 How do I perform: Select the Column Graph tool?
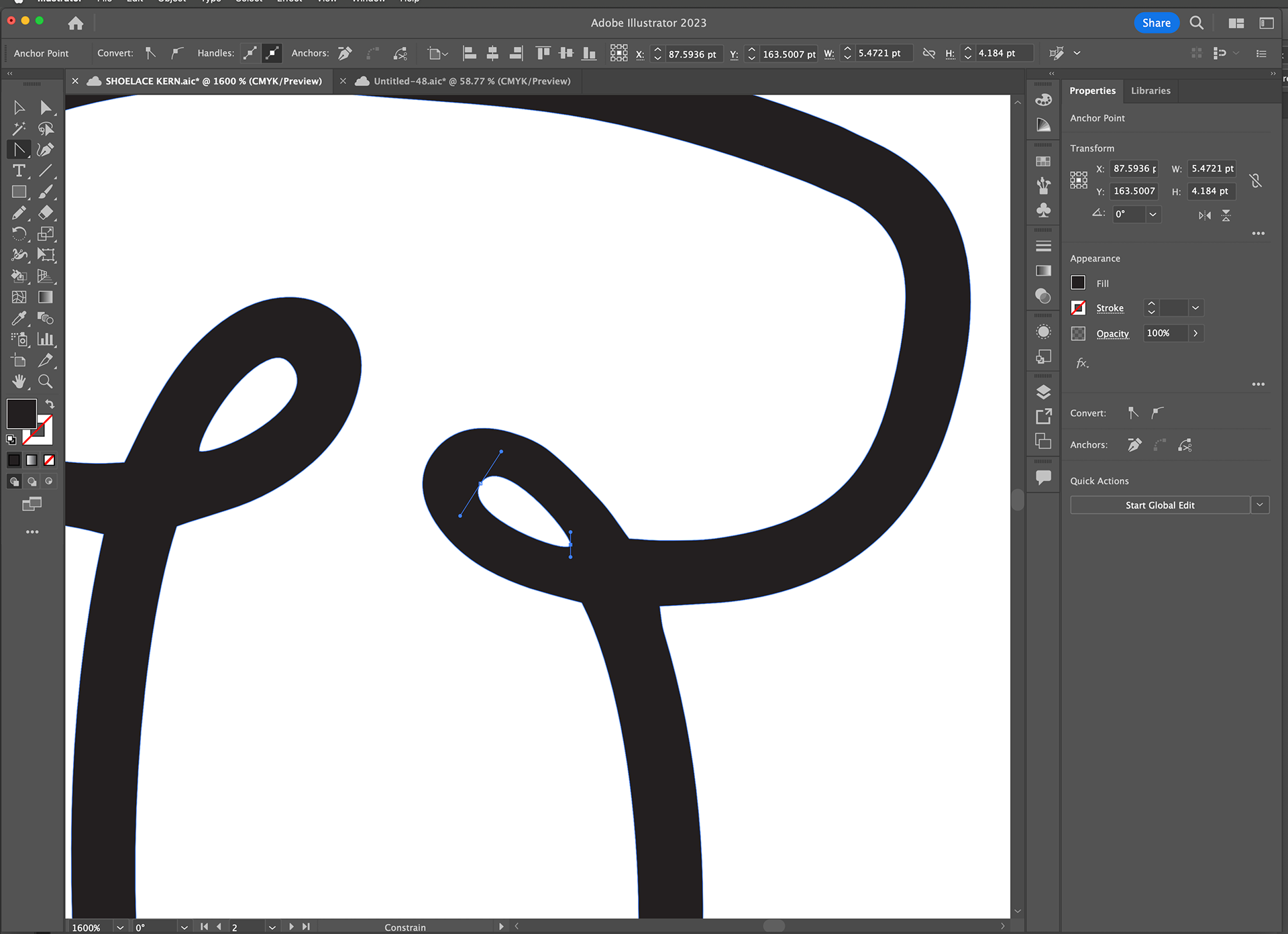pyautogui.click(x=46, y=339)
